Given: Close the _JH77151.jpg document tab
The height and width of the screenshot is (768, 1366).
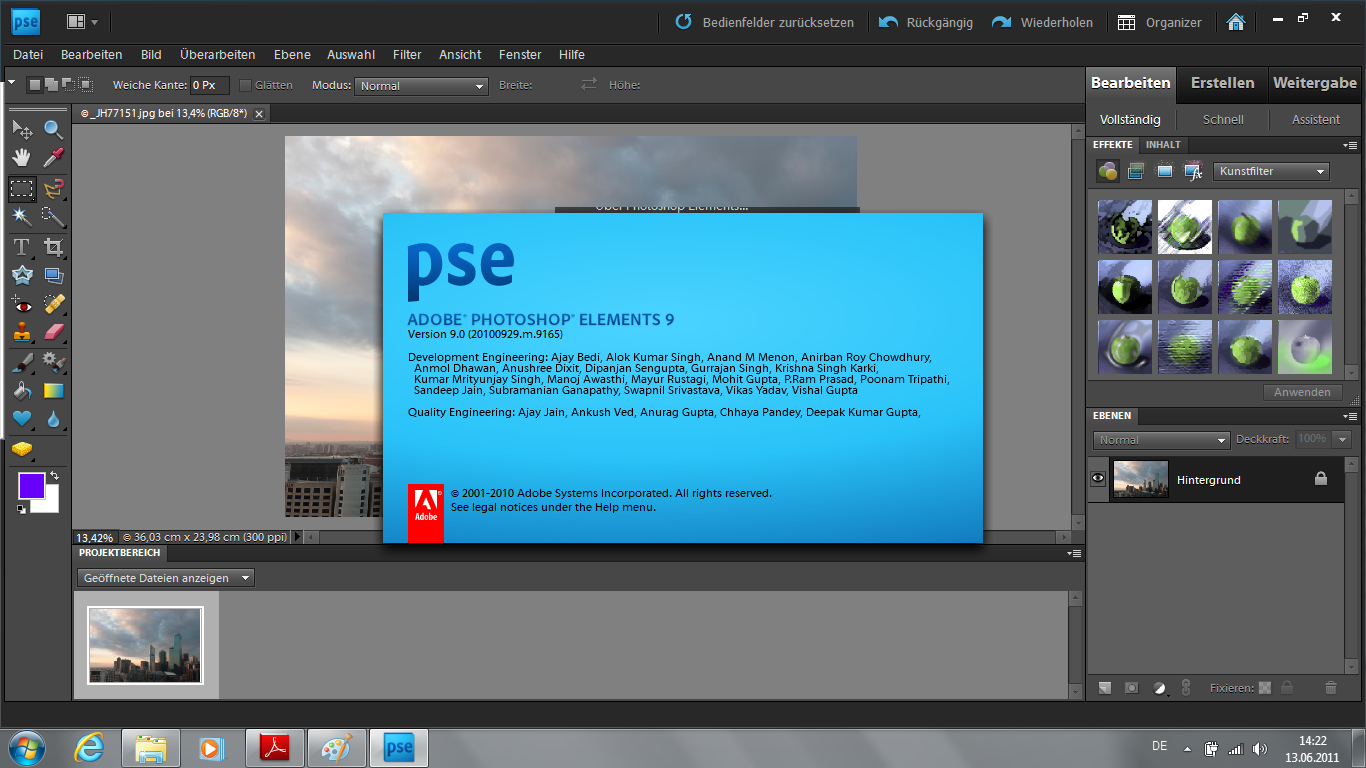Looking at the screenshot, I should pos(259,114).
